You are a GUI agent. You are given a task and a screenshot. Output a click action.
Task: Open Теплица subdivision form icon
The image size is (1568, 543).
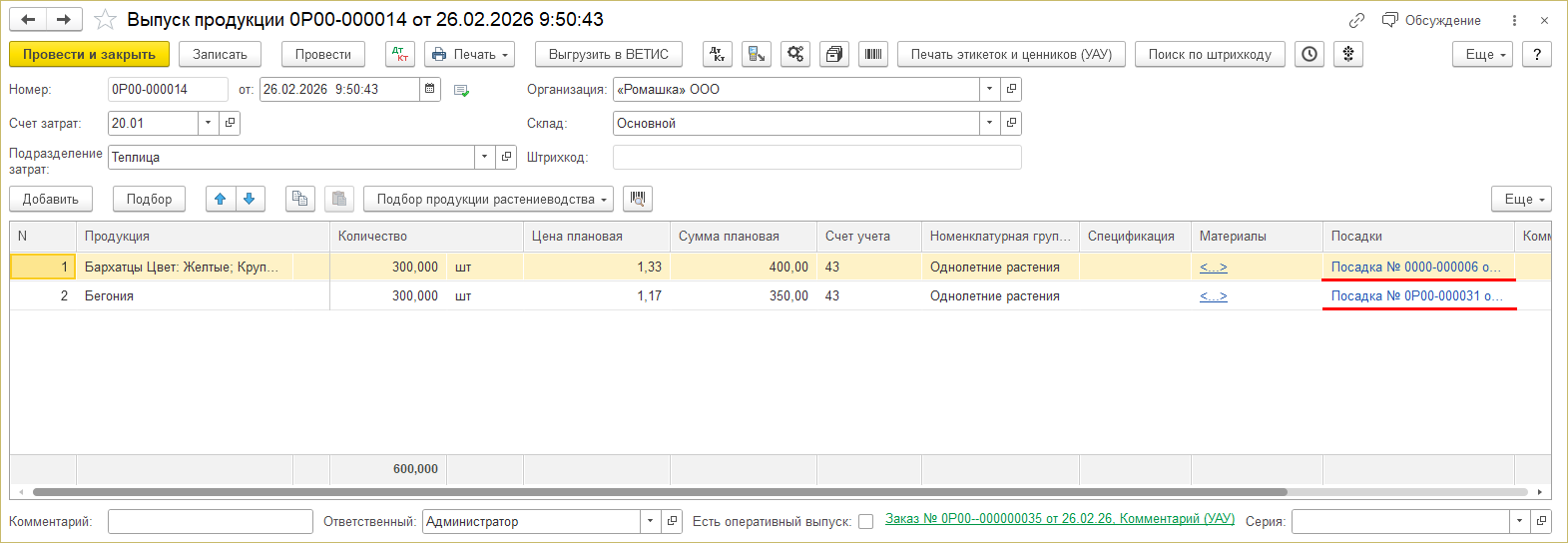(506, 157)
